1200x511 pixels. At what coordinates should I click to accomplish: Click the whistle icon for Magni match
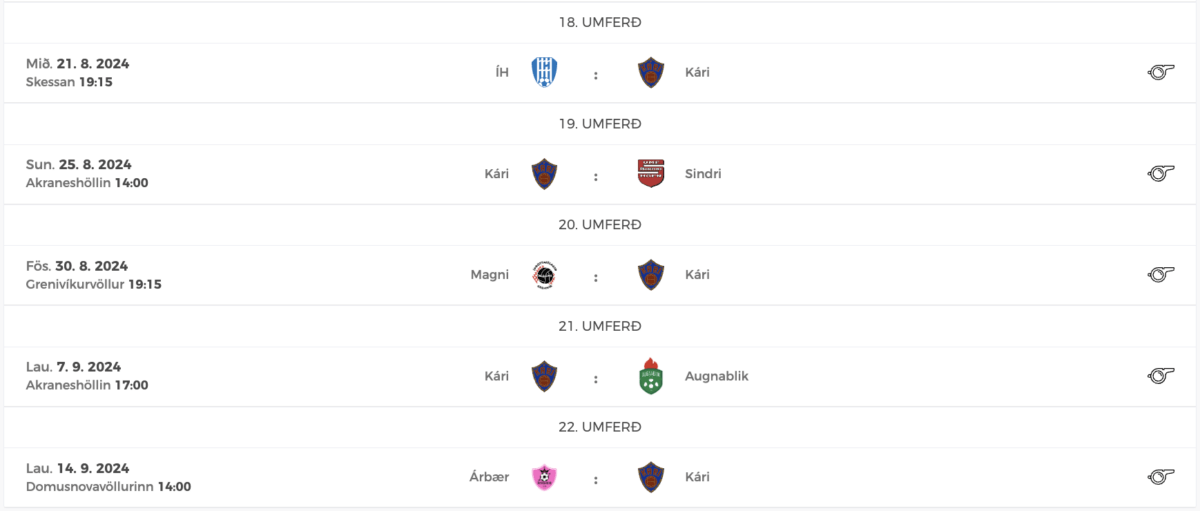1160,275
